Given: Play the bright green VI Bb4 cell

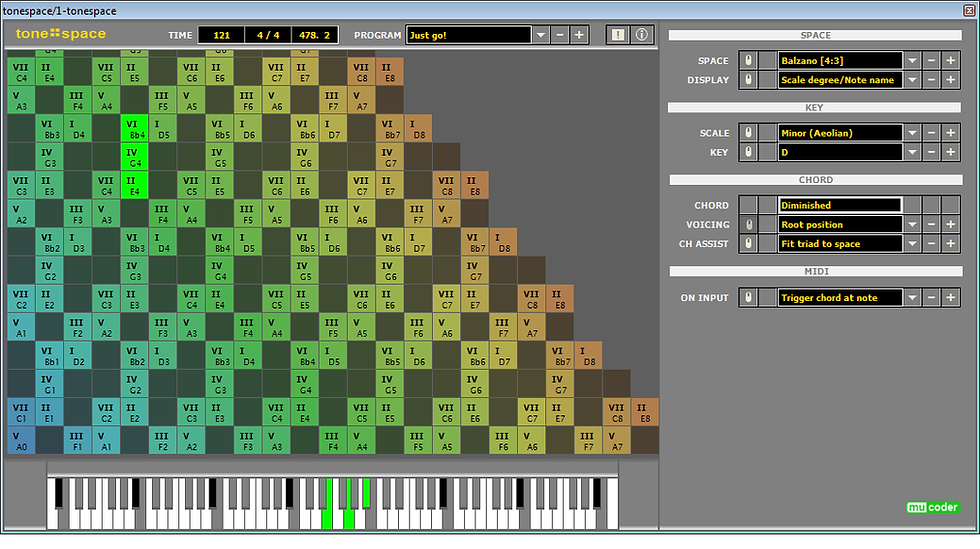Looking at the screenshot, I should point(134,128).
